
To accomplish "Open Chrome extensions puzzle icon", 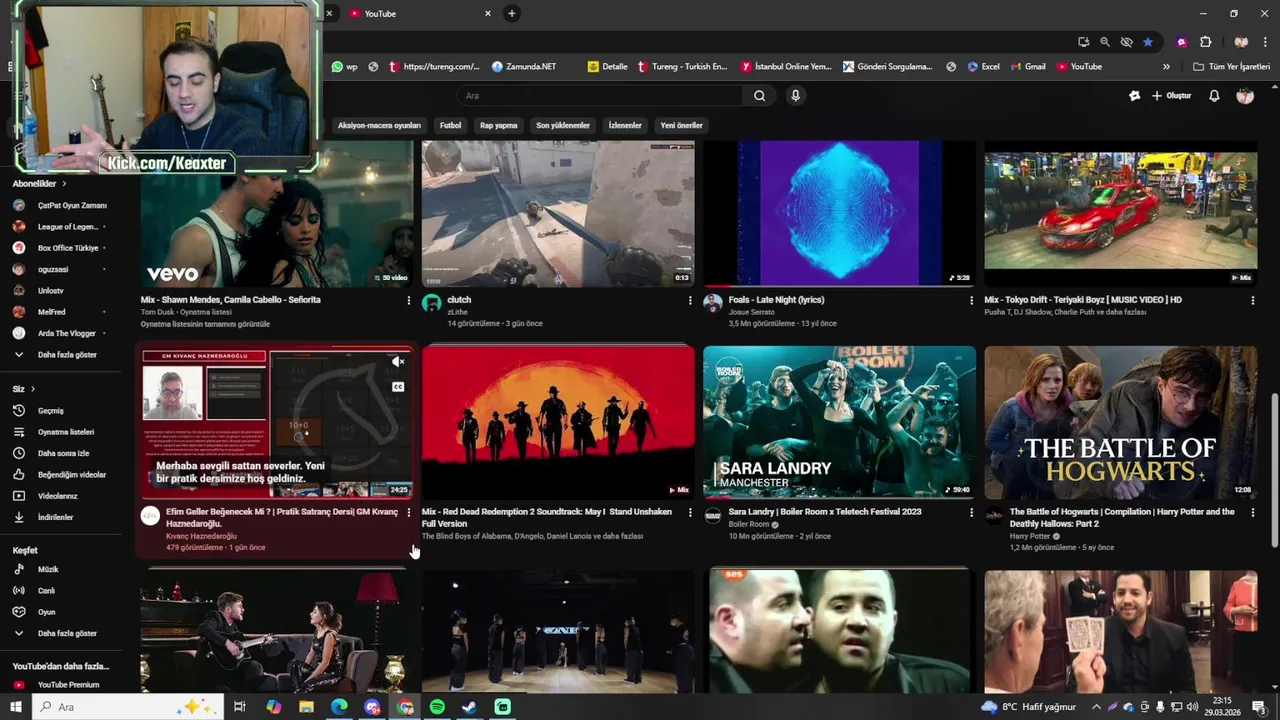I will 1206,42.
